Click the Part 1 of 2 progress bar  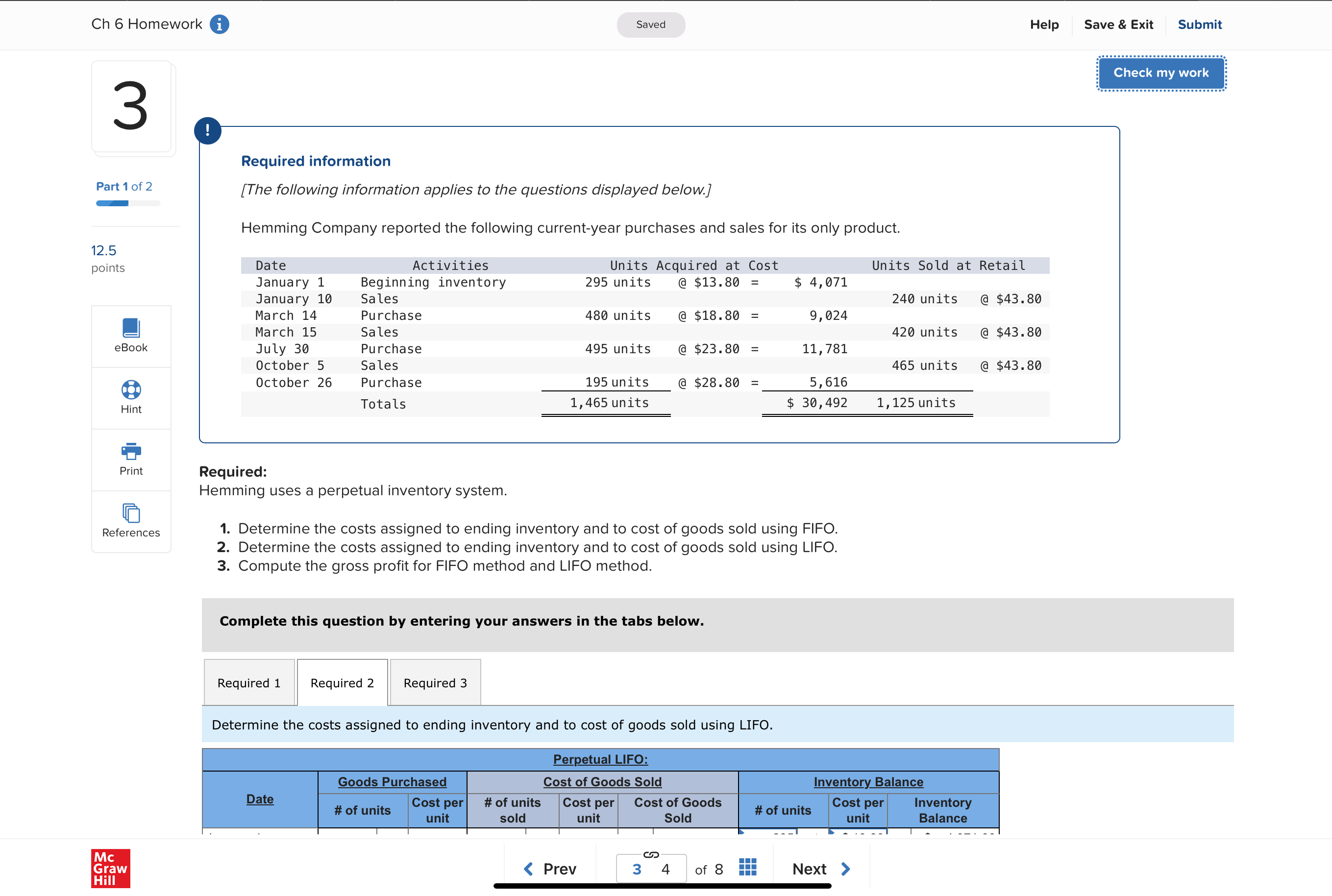point(128,203)
